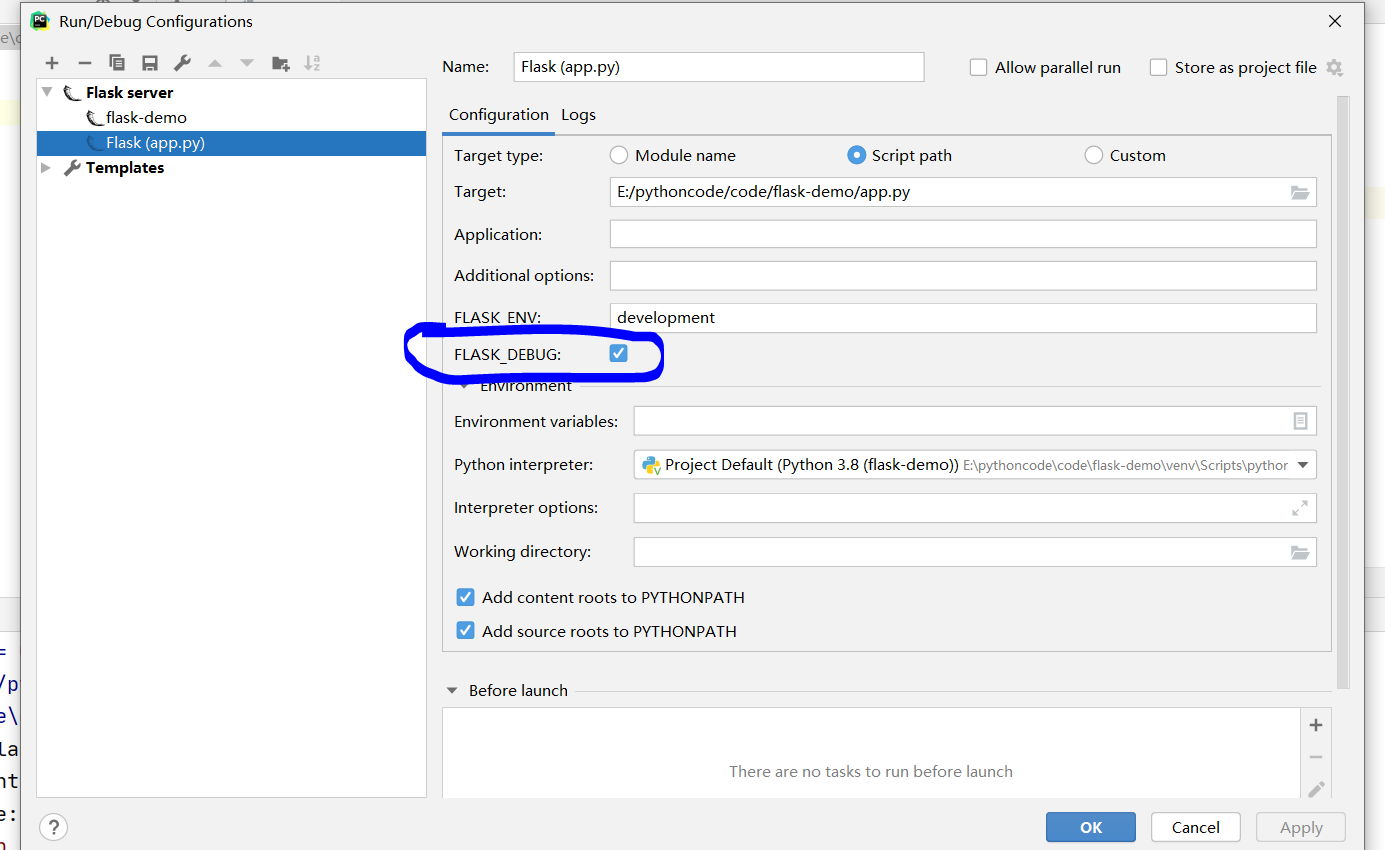Viewport: 1385px width, 850px height.
Task: Select Module name target type
Action: (619, 155)
